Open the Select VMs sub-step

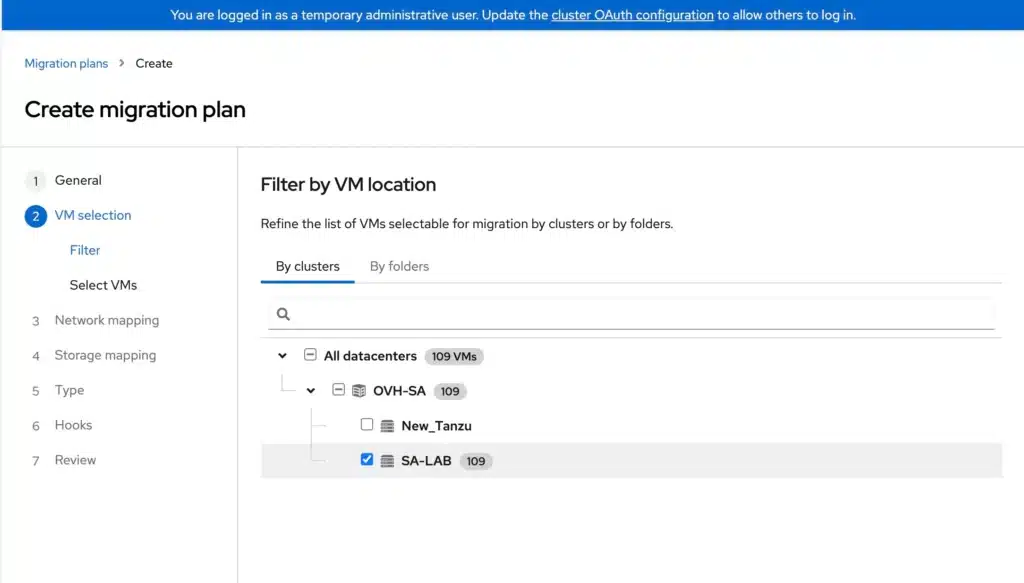103,285
